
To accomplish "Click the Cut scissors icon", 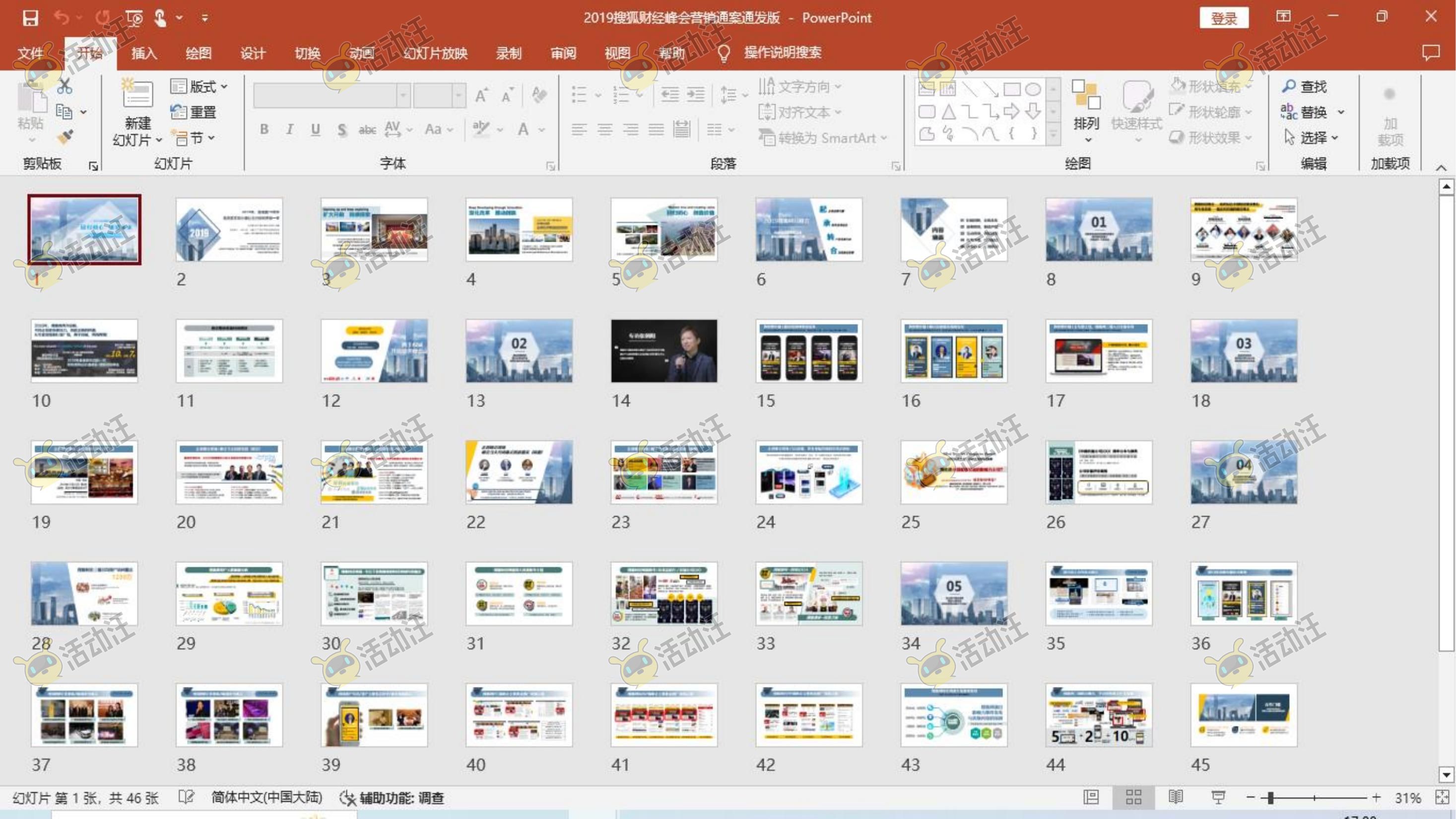I will [x=65, y=86].
